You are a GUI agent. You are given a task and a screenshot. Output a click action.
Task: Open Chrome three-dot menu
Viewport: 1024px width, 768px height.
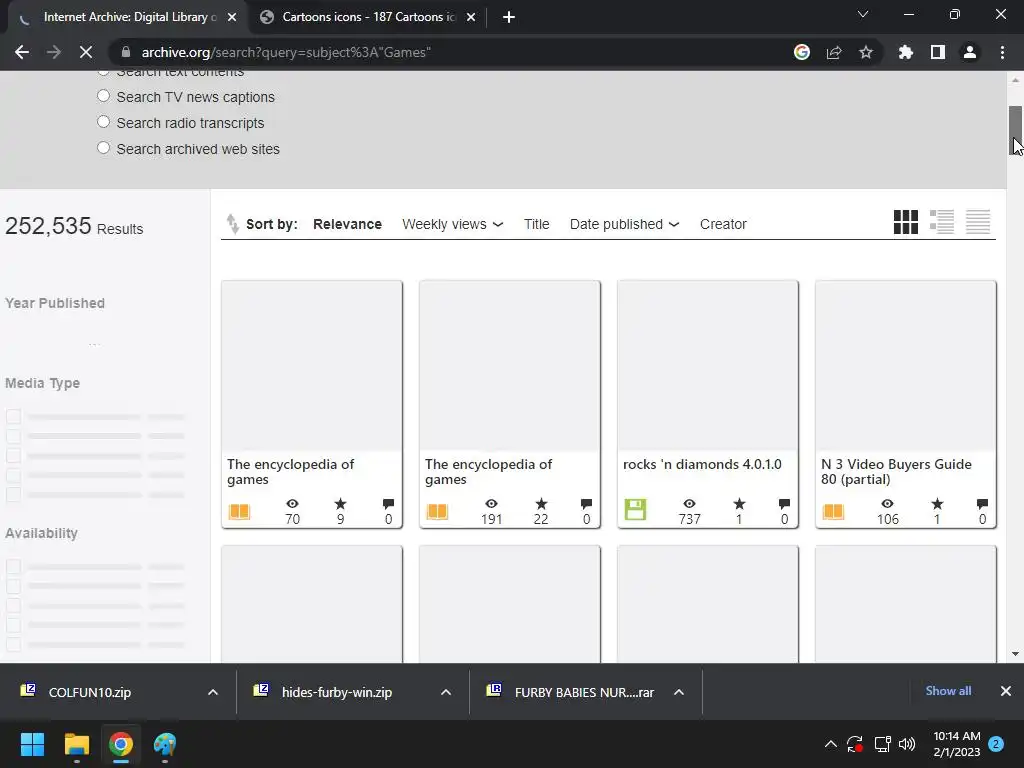1002,52
